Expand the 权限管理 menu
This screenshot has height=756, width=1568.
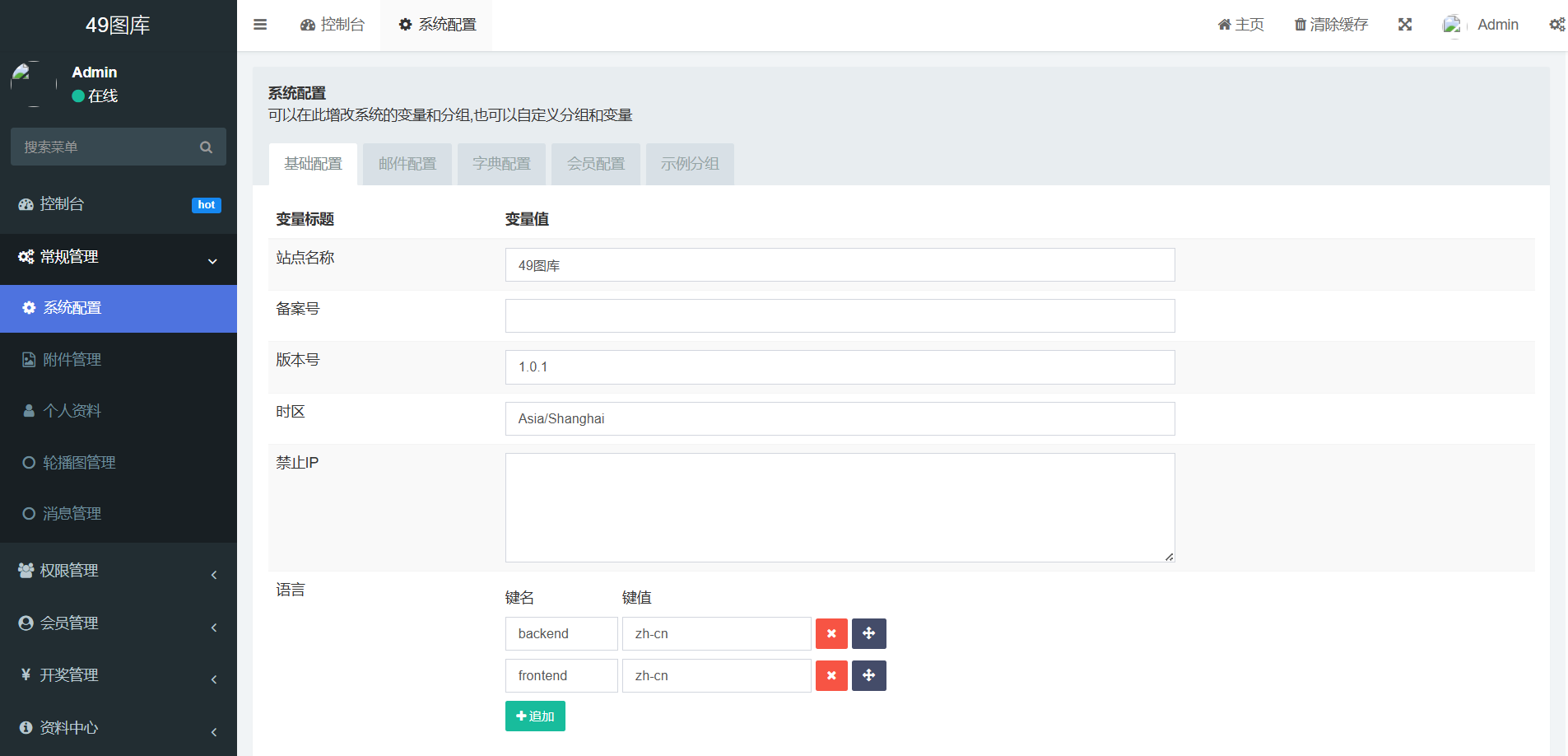(x=119, y=571)
